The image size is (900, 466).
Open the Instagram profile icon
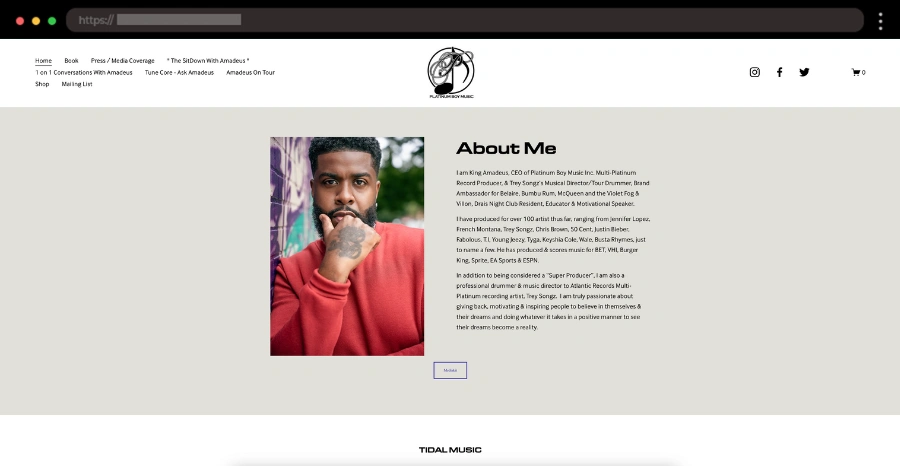pos(755,72)
